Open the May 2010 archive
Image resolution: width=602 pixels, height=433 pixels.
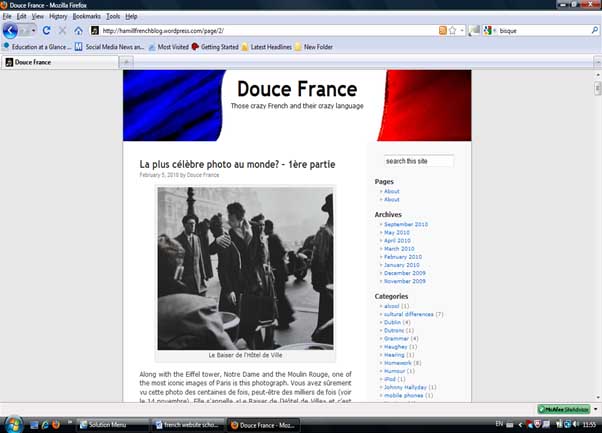[x=397, y=233]
